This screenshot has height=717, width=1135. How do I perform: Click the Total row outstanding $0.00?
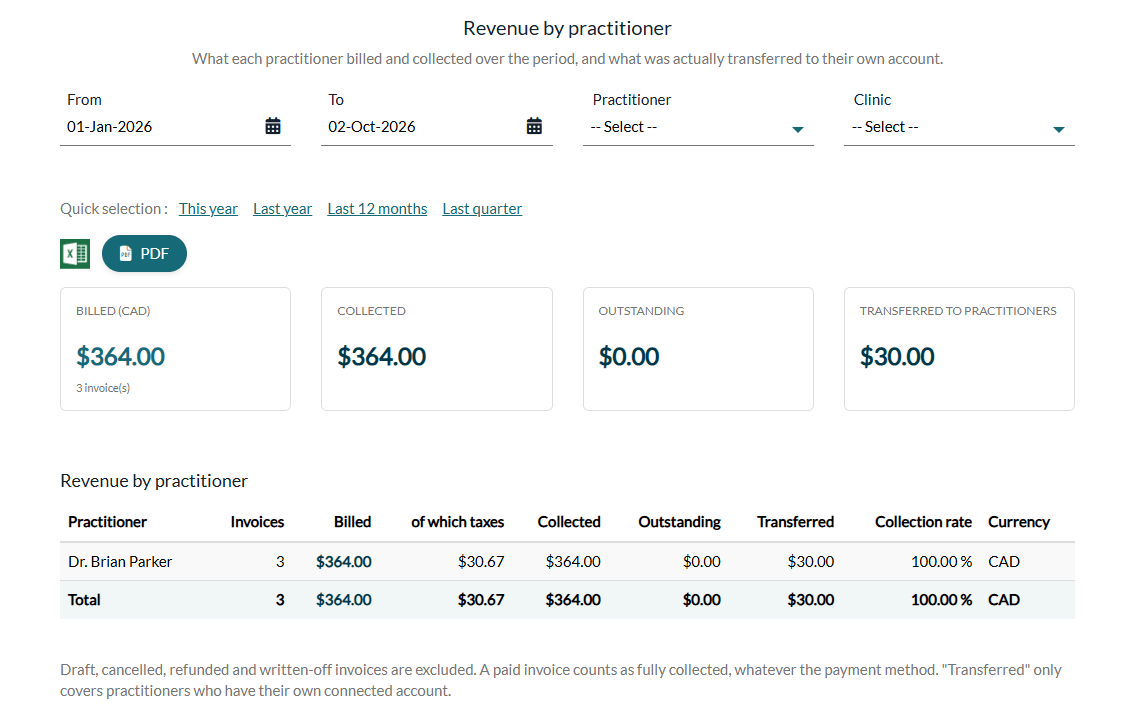click(x=701, y=601)
